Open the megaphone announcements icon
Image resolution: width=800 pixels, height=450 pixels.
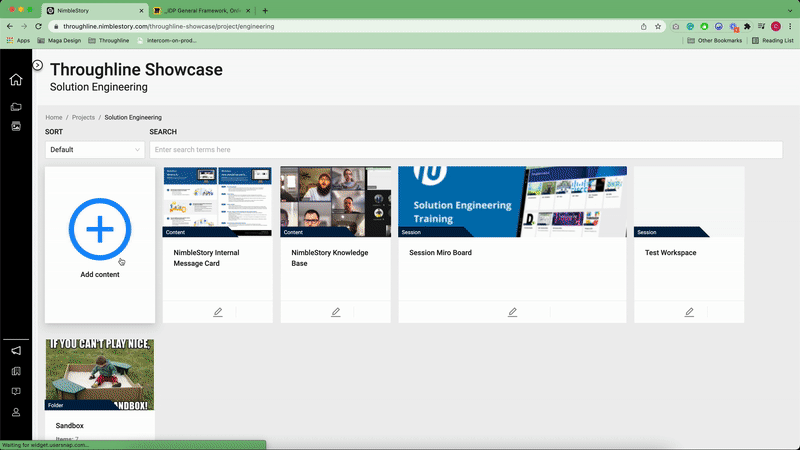[x=16, y=350]
